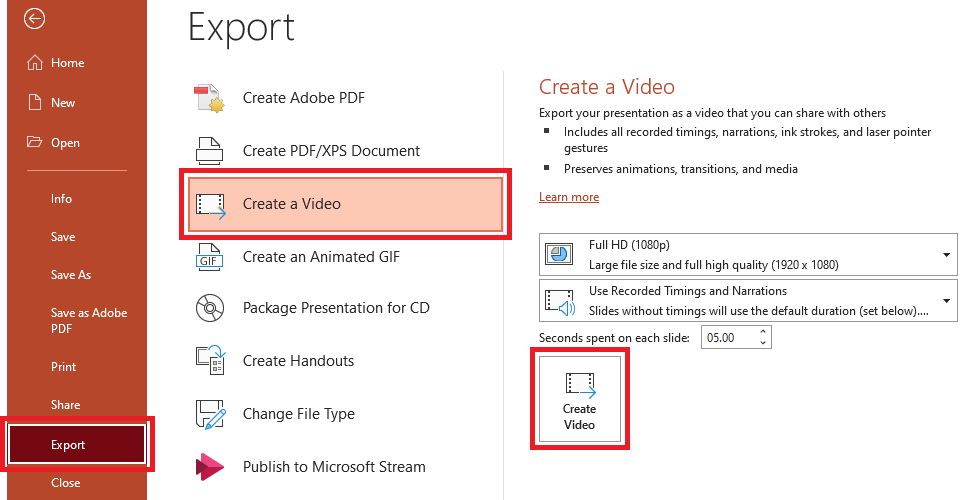Screen dimensions: 970x500
Task: Open the Print page
Action: (63, 366)
